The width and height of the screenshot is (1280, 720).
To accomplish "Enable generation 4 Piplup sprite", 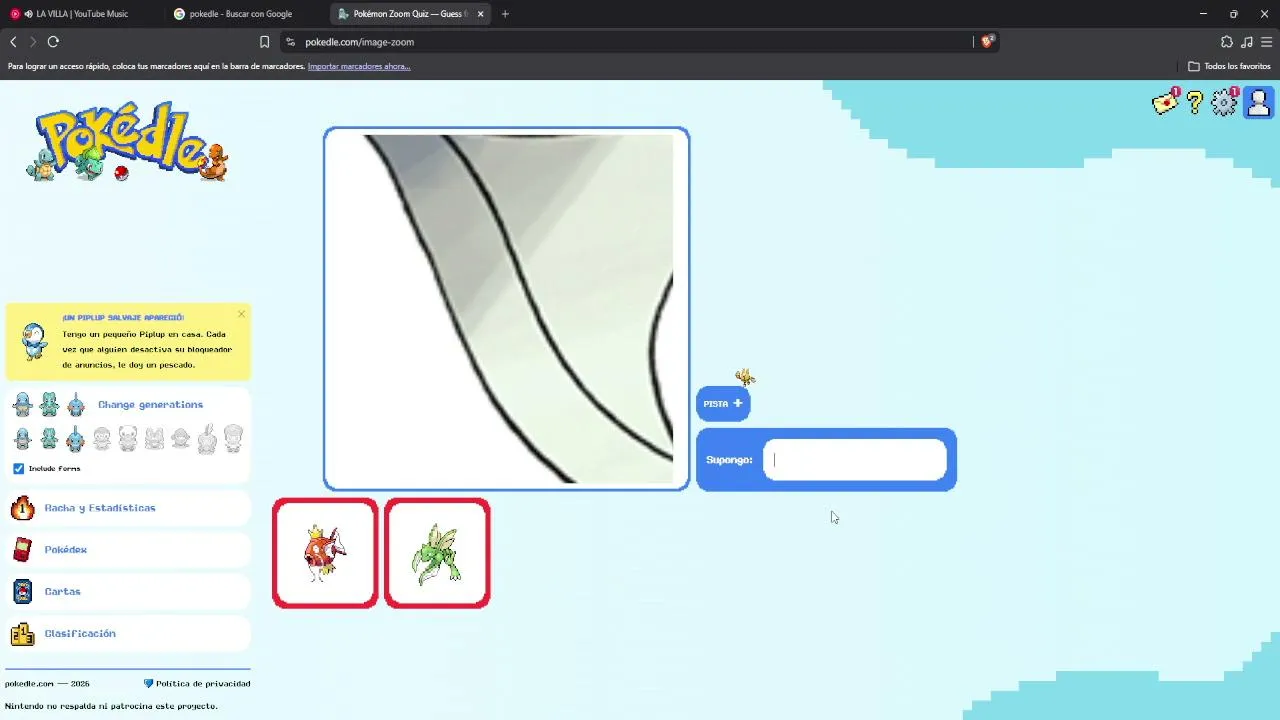I will [102, 438].
